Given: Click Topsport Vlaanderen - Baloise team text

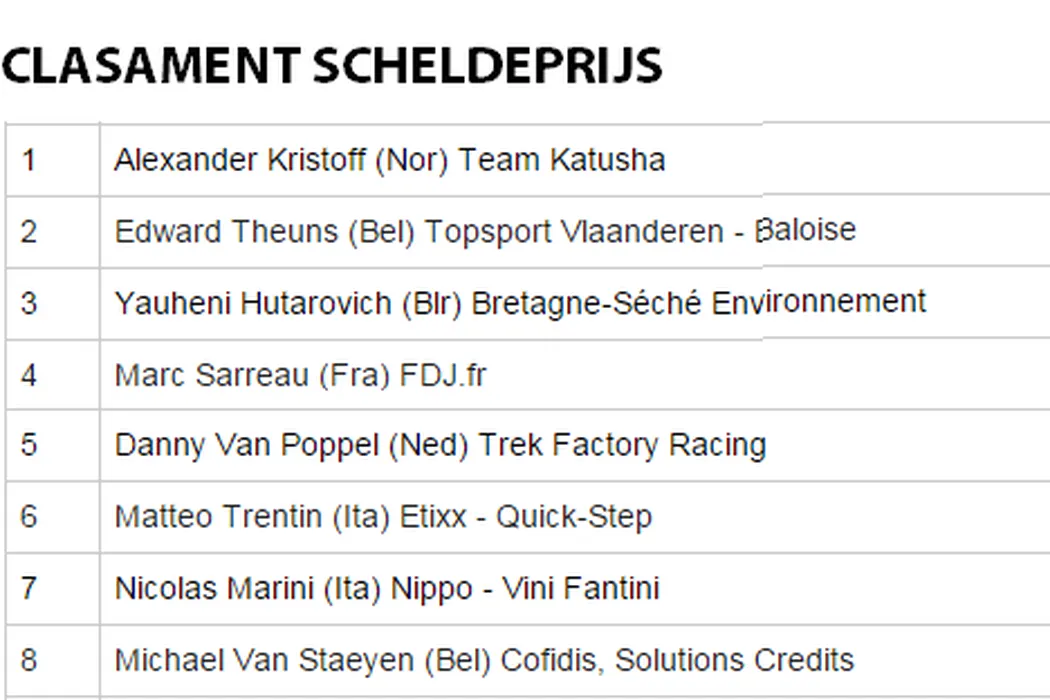Looking at the screenshot, I should point(640,232).
